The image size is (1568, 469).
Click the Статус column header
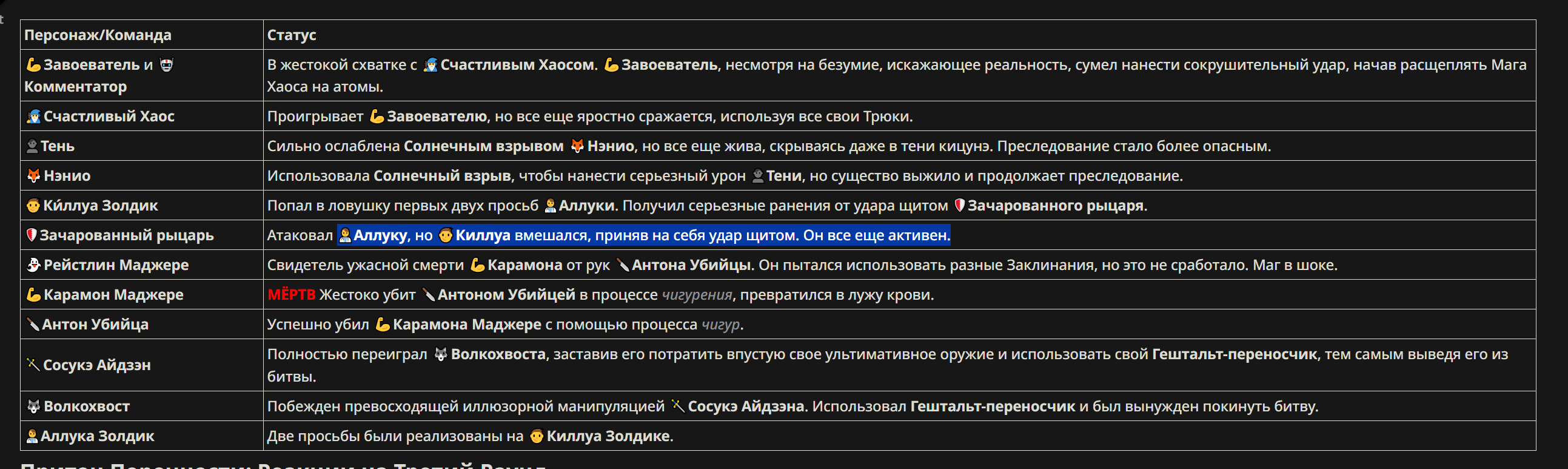[x=292, y=35]
